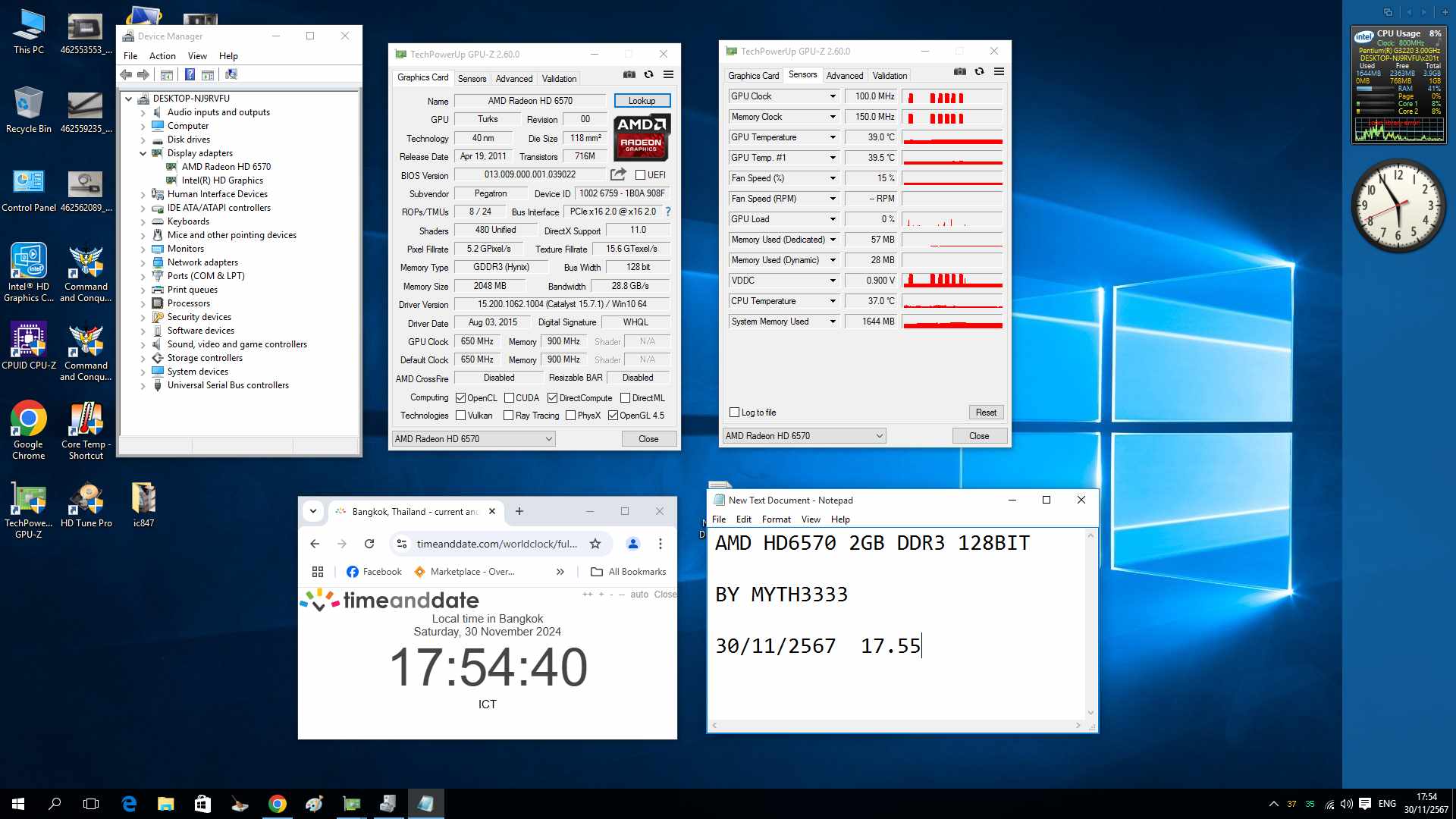Open VDDC sensor dropdown

pyautogui.click(x=833, y=281)
